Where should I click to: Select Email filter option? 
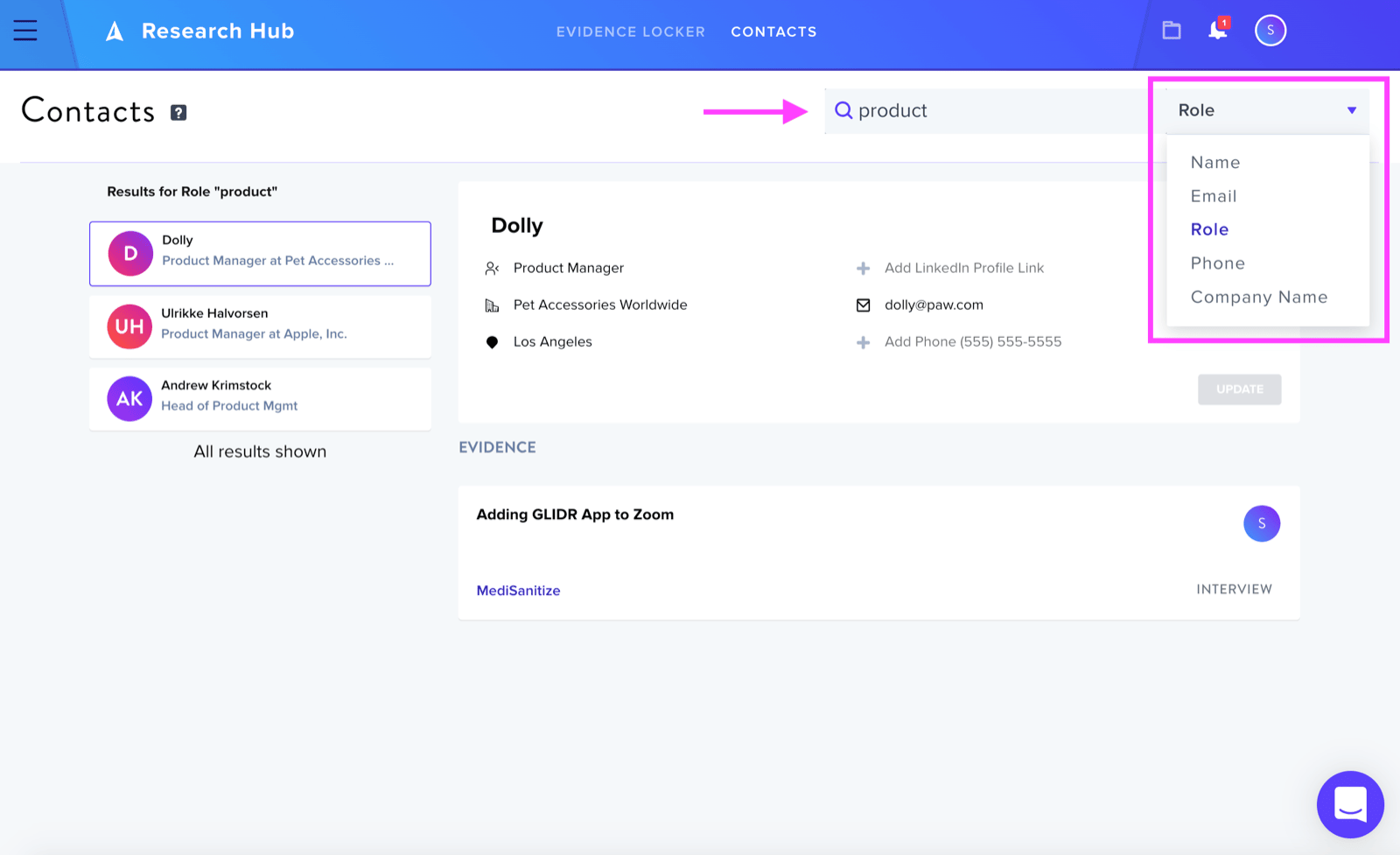click(x=1213, y=196)
